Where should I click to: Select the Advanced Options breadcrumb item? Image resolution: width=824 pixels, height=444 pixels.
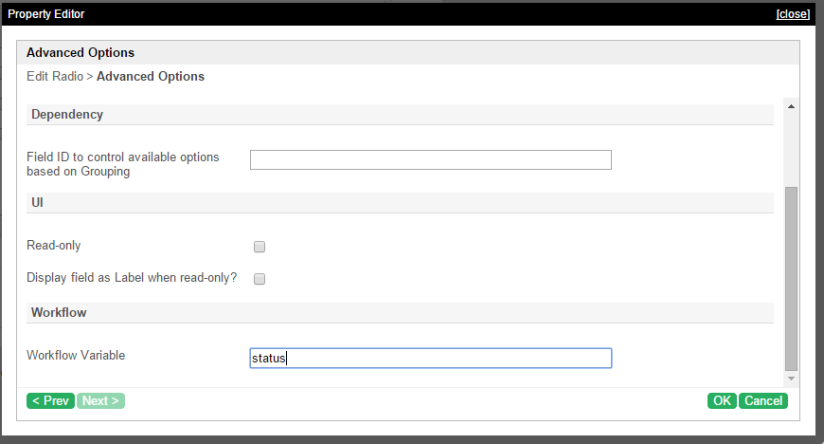tap(150, 77)
